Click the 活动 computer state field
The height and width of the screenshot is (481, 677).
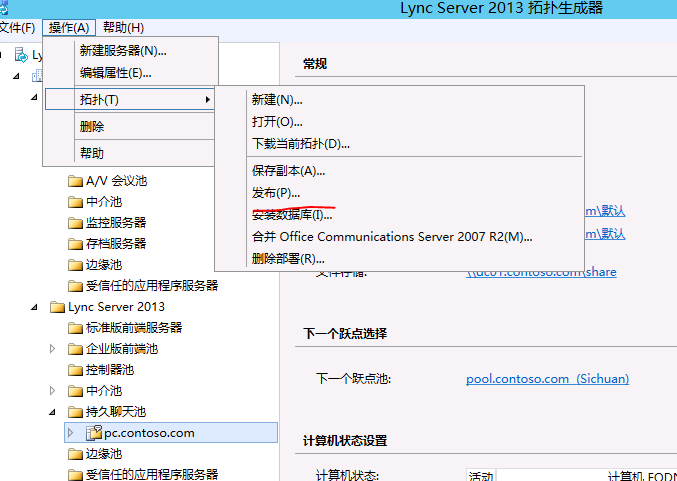point(481,475)
